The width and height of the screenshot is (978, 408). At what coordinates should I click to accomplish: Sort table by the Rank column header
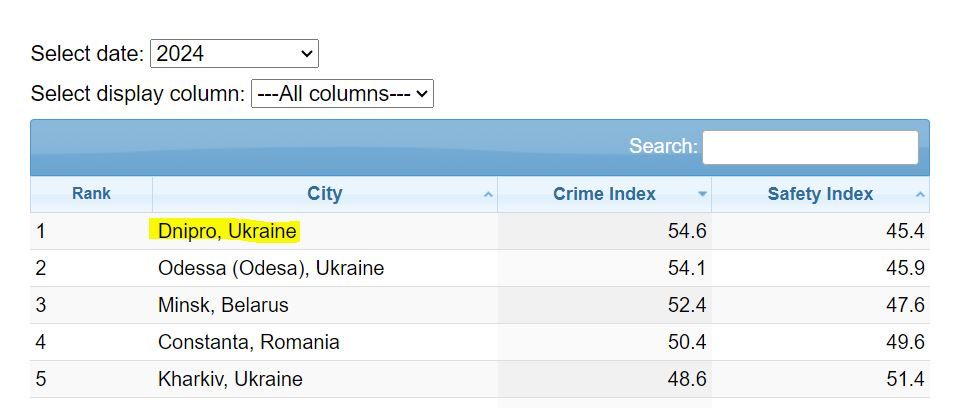point(91,194)
